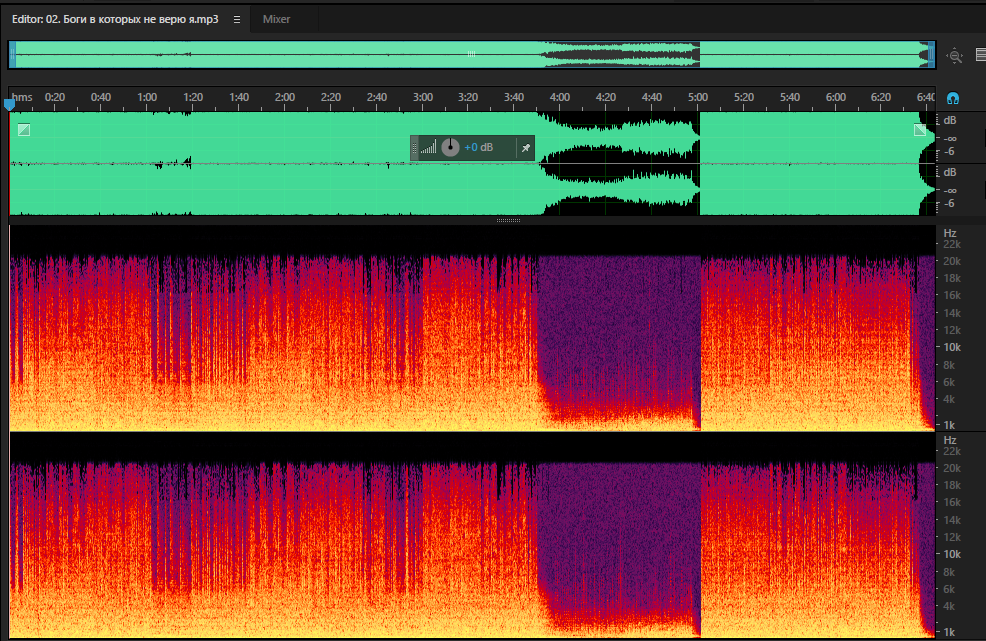The image size is (986, 641).
Task: Click the hms time format label
Action: coord(22,97)
